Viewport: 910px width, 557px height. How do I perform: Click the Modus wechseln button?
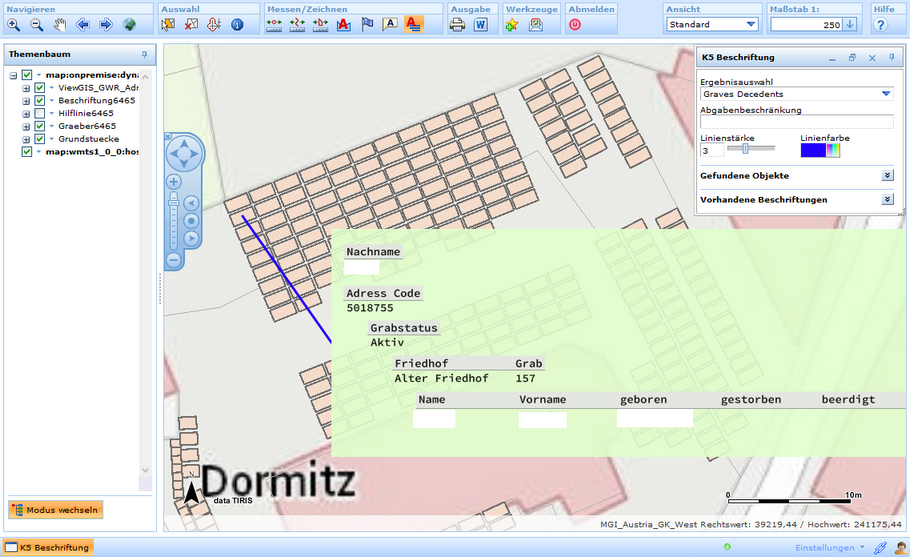pyautogui.click(x=56, y=510)
